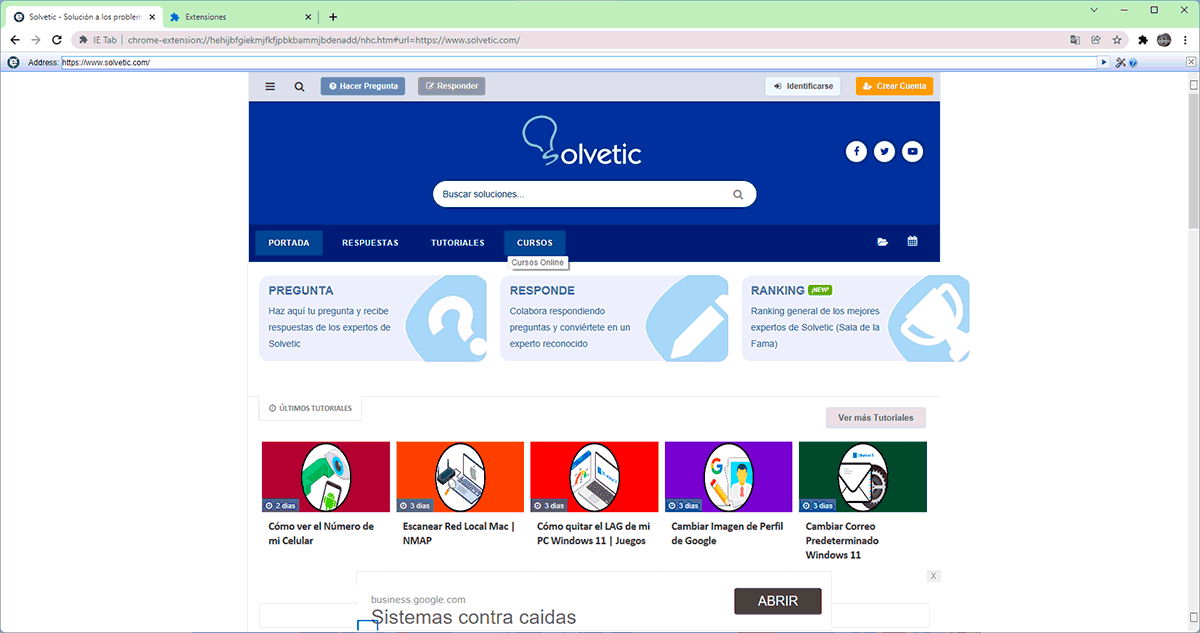Click the share page icon in address bar
The width and height of the screenshot is (1200, 633).
[x=1095, y=40]
